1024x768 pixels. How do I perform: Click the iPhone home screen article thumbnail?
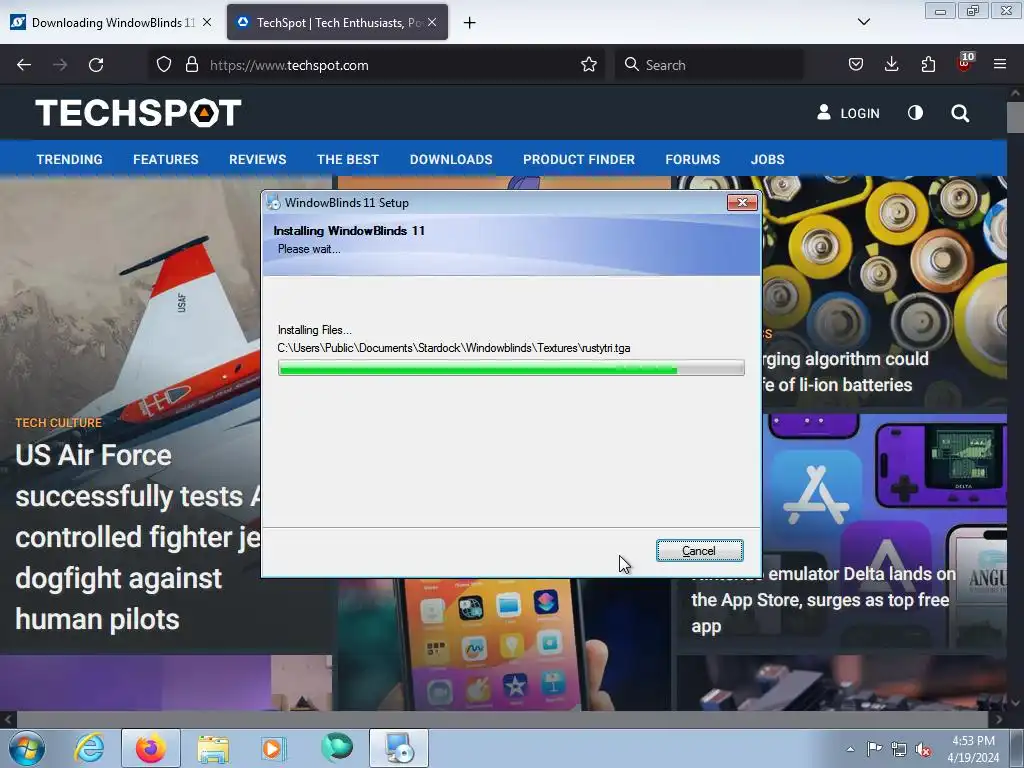(503, 643)
